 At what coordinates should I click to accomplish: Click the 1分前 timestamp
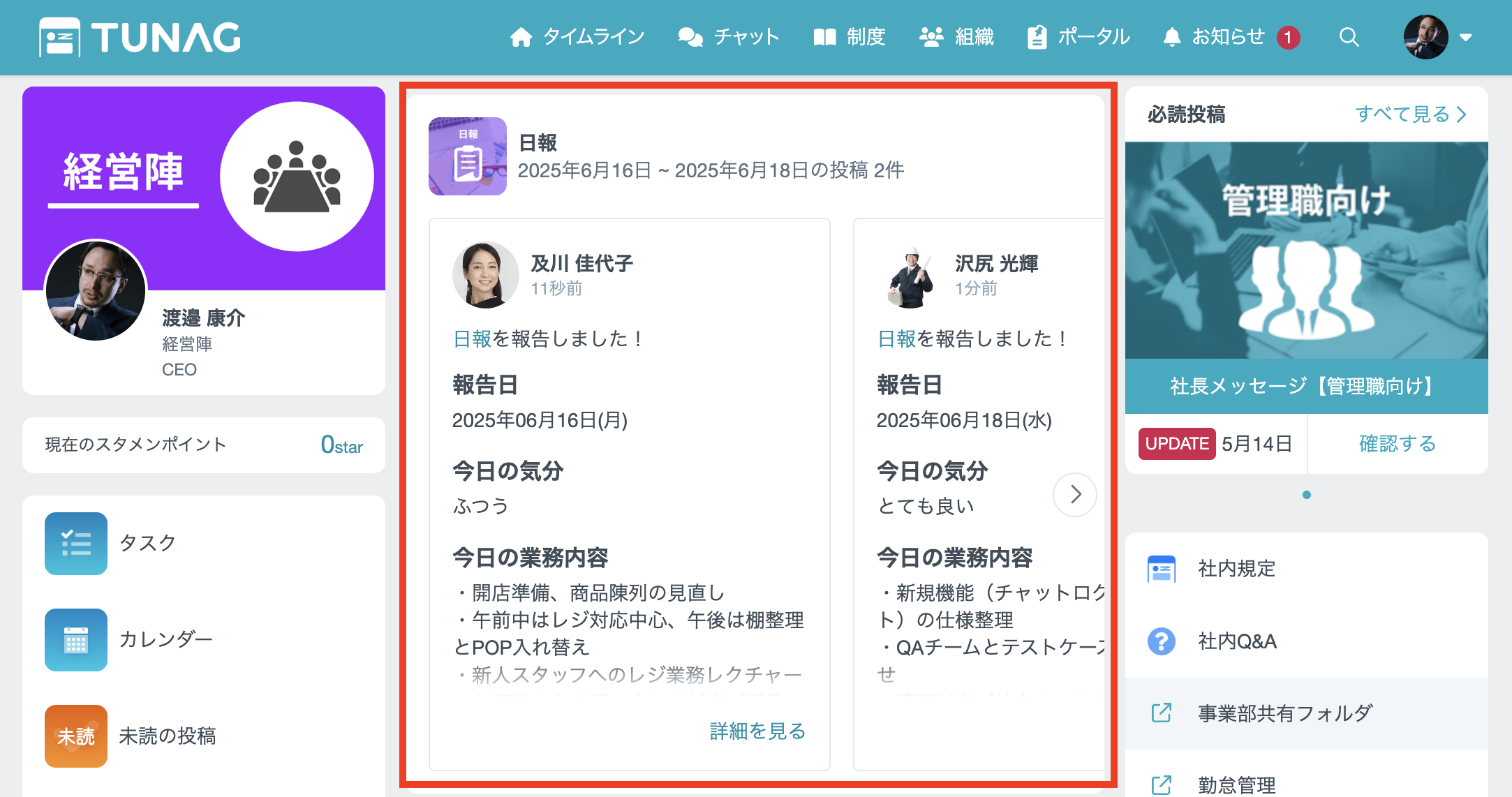(x=976, y=289)
